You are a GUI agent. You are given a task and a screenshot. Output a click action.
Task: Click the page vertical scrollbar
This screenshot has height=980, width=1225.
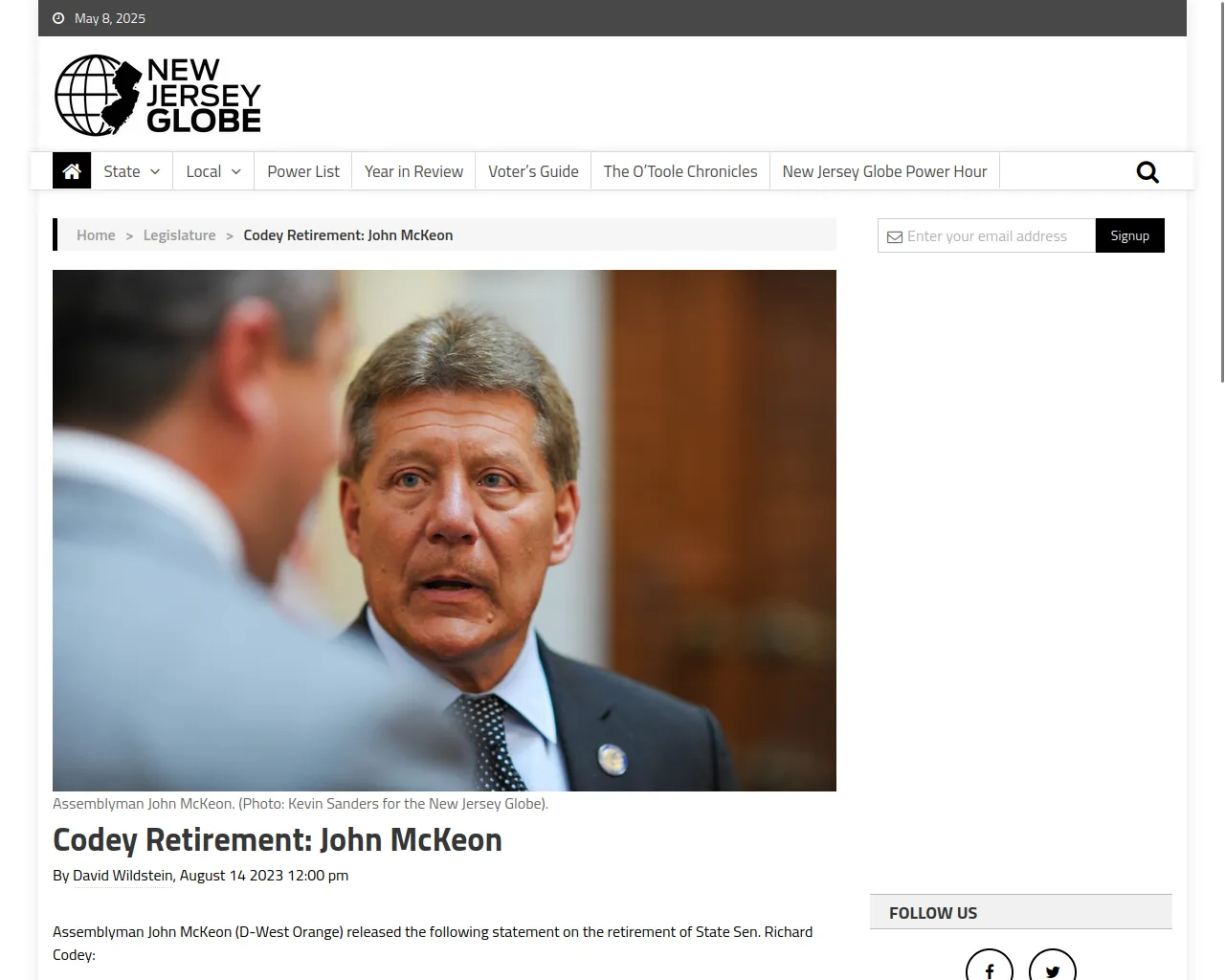coord(1222,191)
